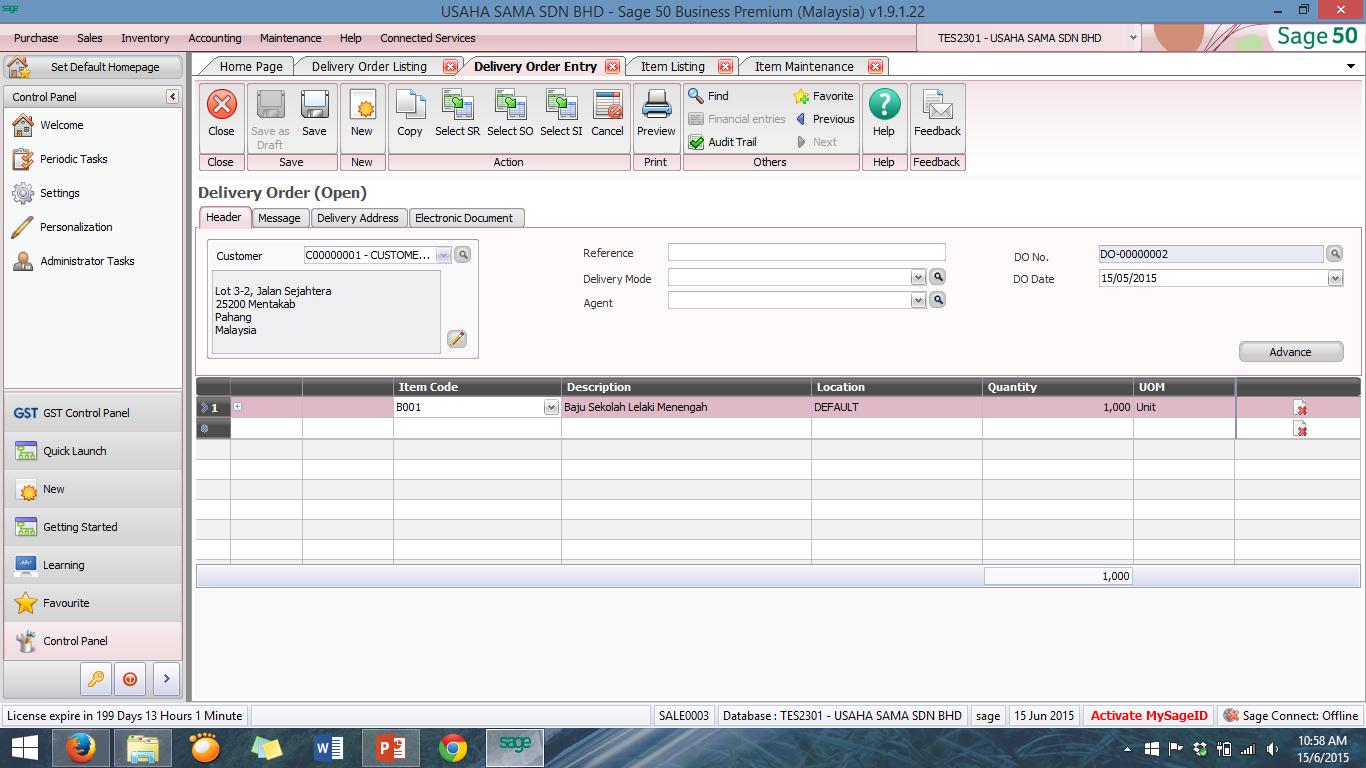This screenshot has width=1366, height=768.
Task: Open the Audit Trail
Action: [x=722, y=142]
